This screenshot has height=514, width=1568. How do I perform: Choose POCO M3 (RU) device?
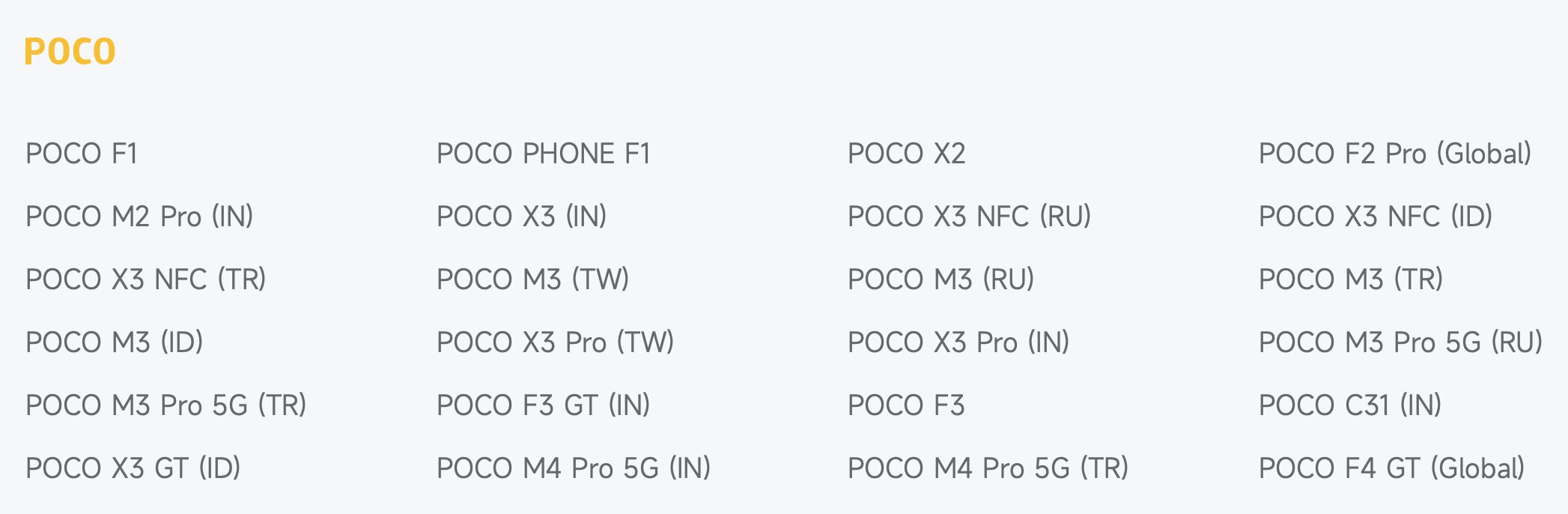(941, 279)
